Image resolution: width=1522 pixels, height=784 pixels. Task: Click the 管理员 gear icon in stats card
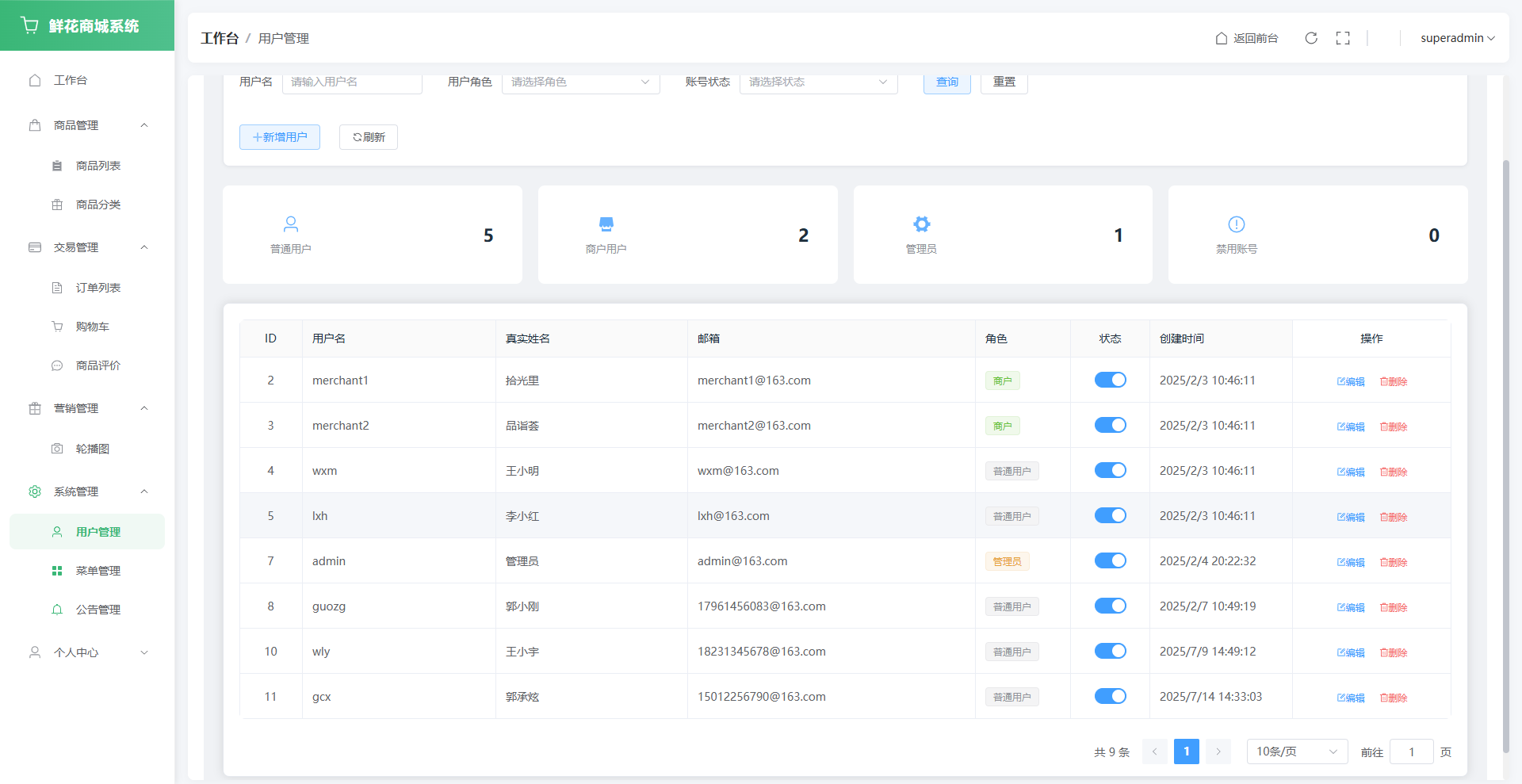(x=921, y=224)
